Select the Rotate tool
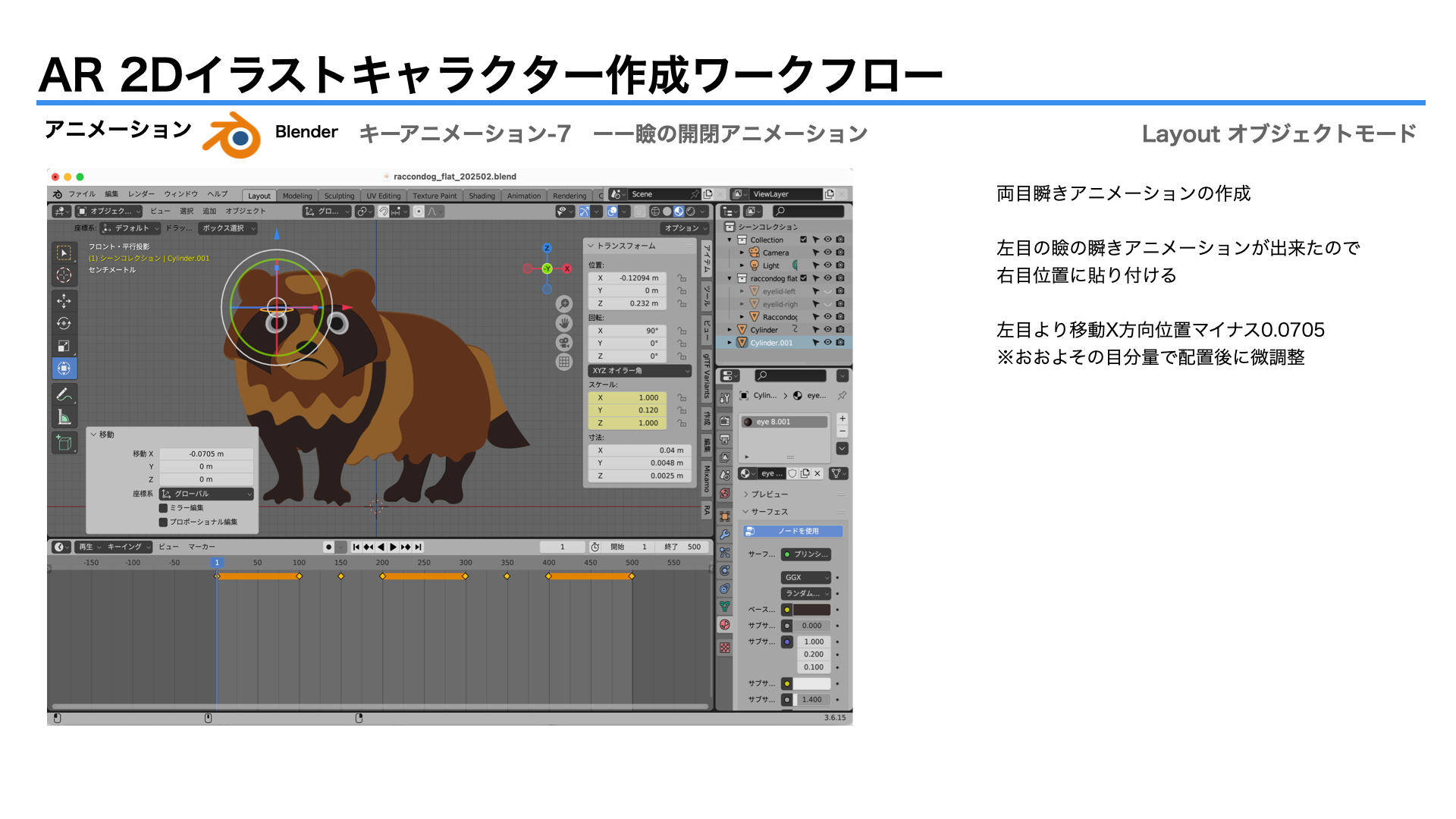Screen dimensions: 1456x819 click(x=64, y=323)
